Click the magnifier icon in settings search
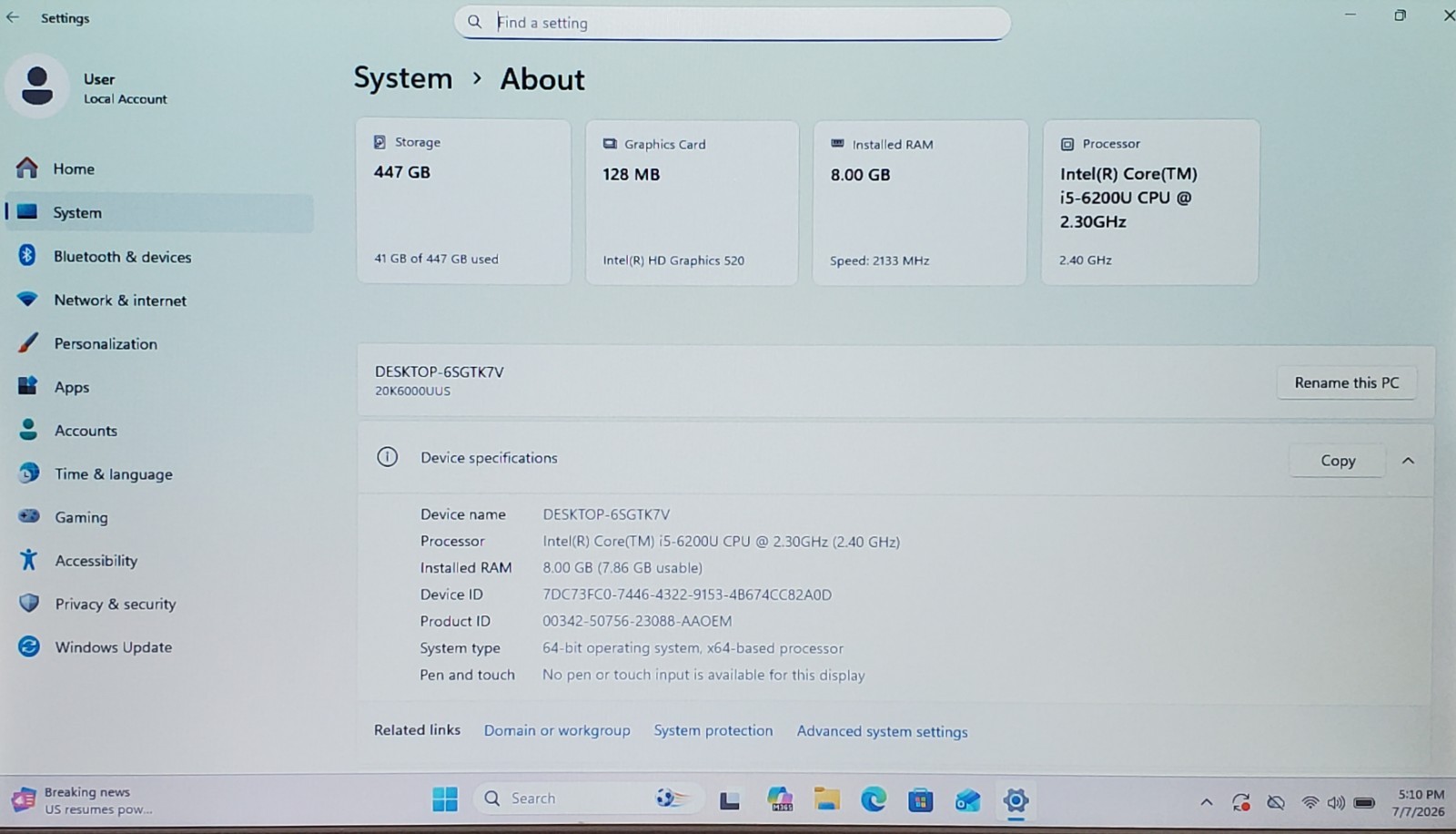Viewport: 1456px width, 834px height. coord(474,22)
